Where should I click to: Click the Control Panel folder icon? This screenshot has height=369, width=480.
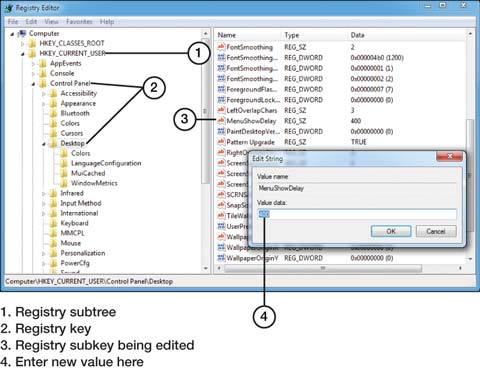43,83
